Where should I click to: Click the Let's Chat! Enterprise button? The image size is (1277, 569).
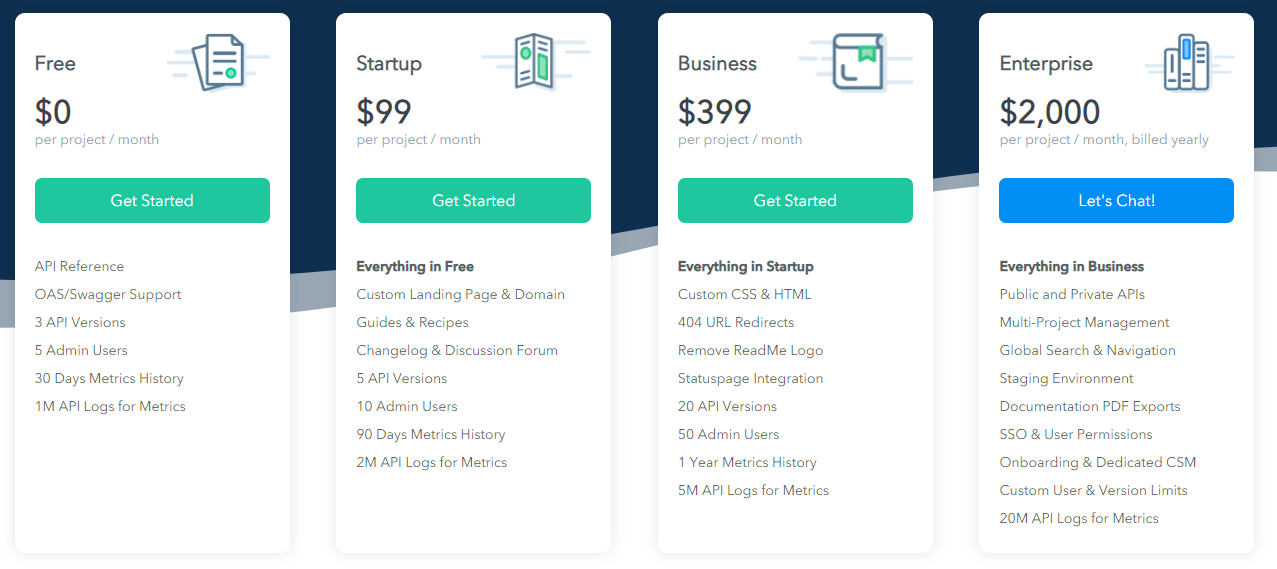pos(1116,200)
